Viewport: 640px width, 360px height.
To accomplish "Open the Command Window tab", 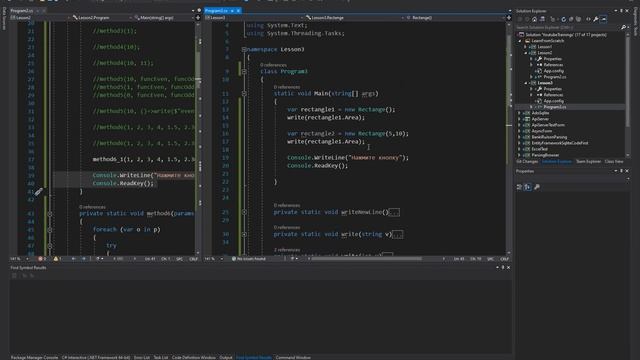I will point(293,358).
